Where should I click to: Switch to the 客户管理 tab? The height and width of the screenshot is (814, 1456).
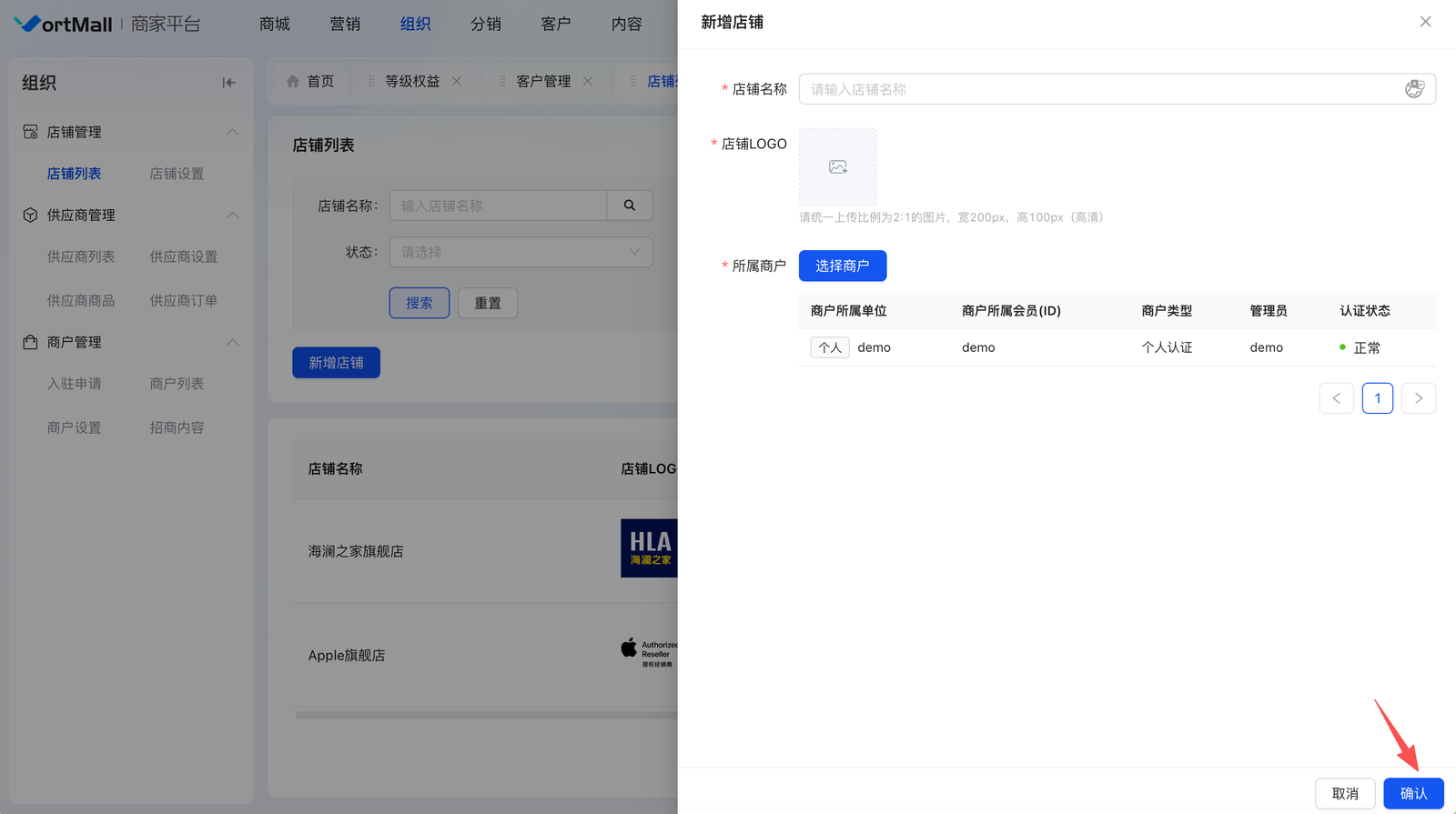tap(543, 81)
